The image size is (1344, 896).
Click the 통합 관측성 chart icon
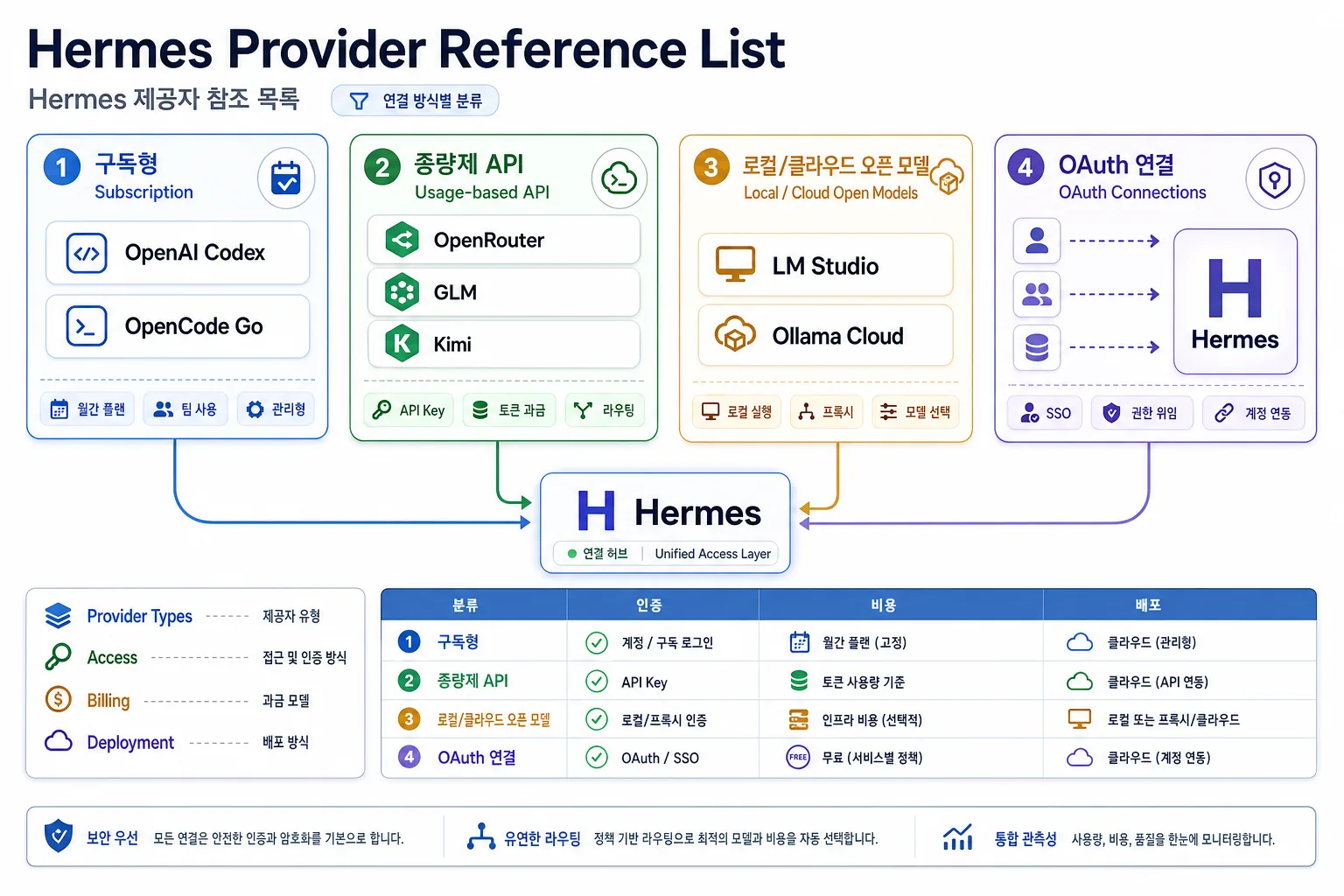[x=957, y=836]
